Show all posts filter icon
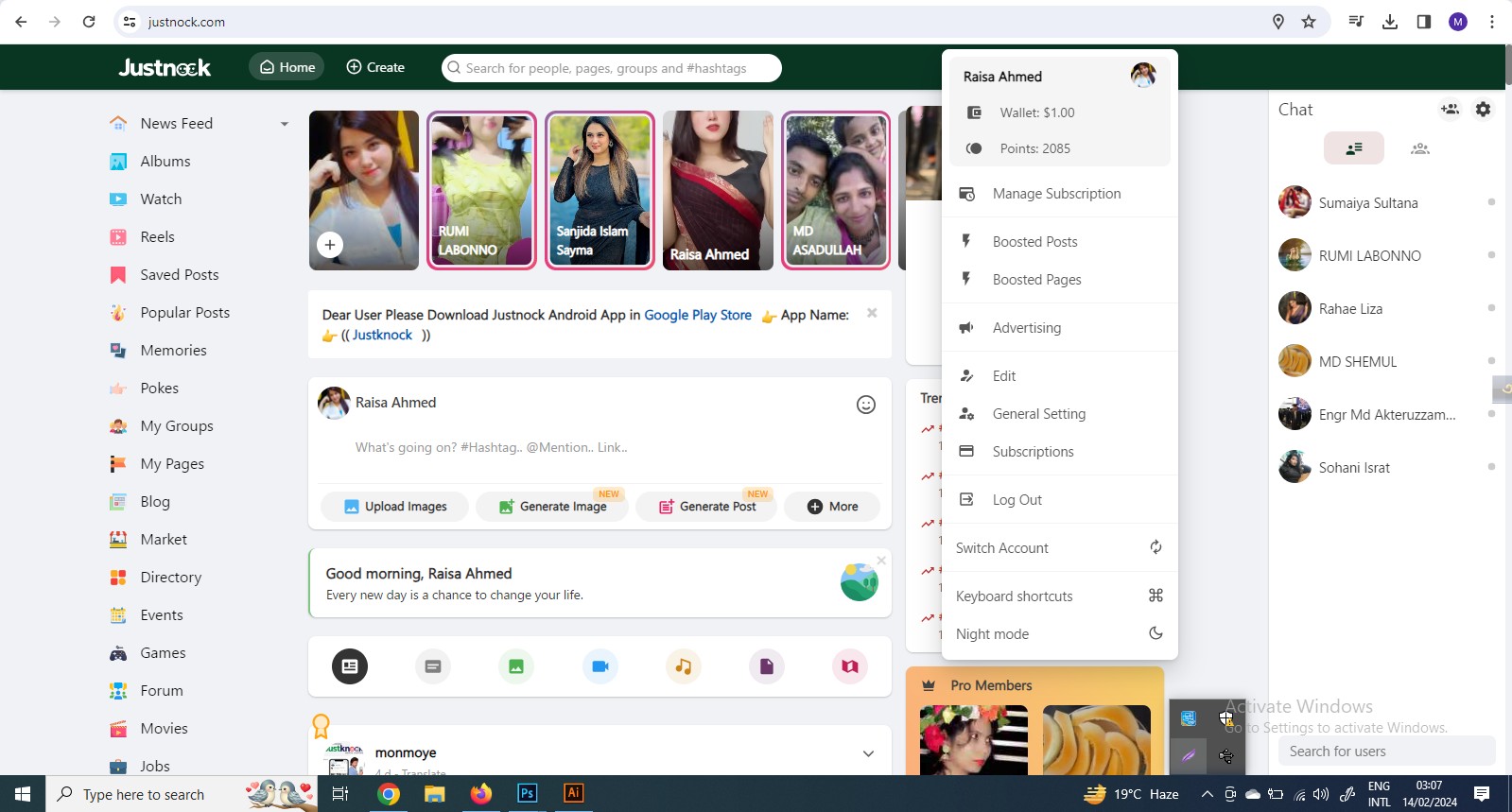 click(350, 666)
